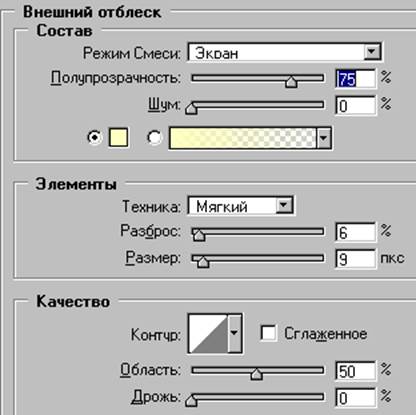This screenshot has width=416, height=415.
Task: Enable the Сглаженное anti-aliased checkbox
Action: (268, 333)
